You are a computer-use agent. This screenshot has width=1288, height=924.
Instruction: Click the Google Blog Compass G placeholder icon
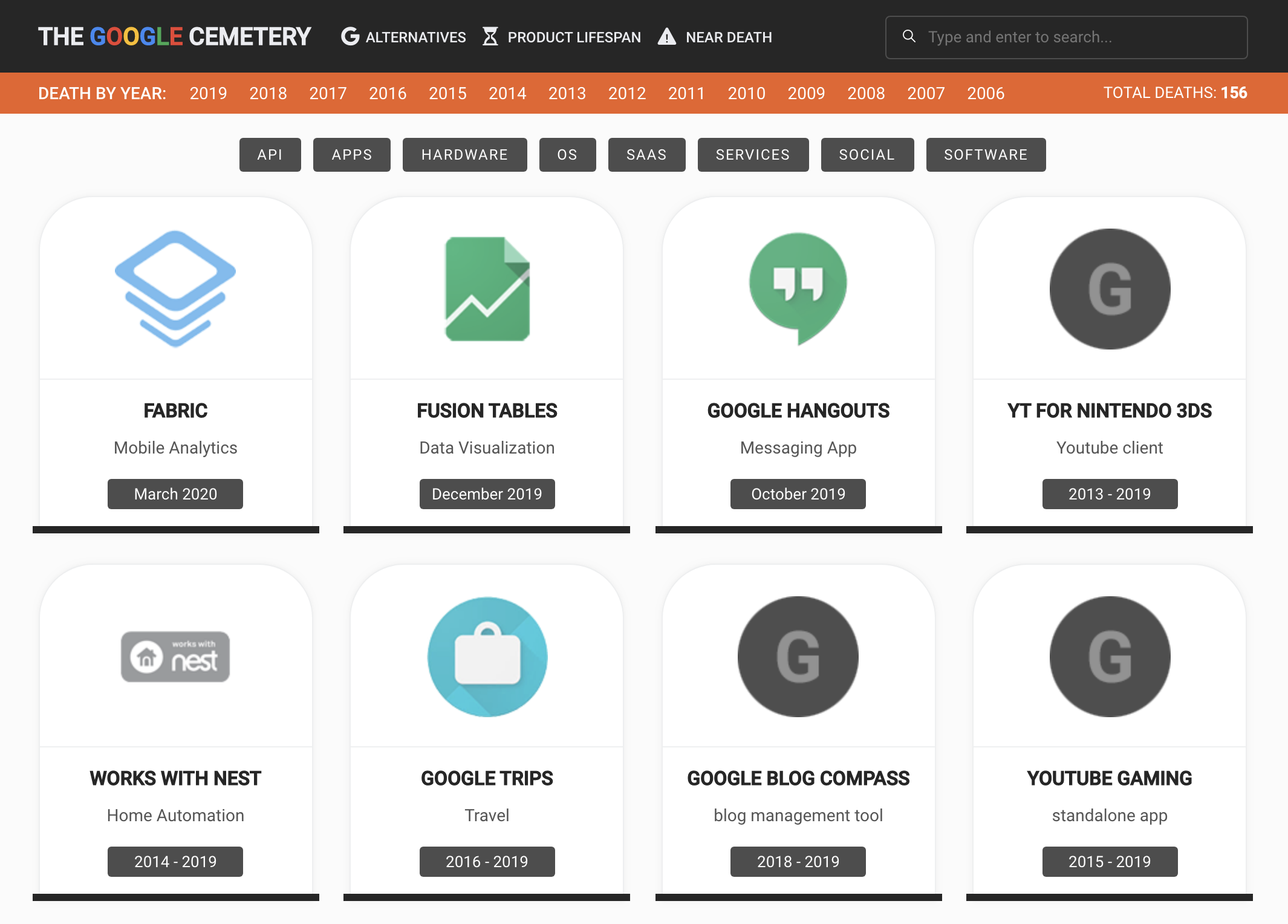click(x=798, y=657)
